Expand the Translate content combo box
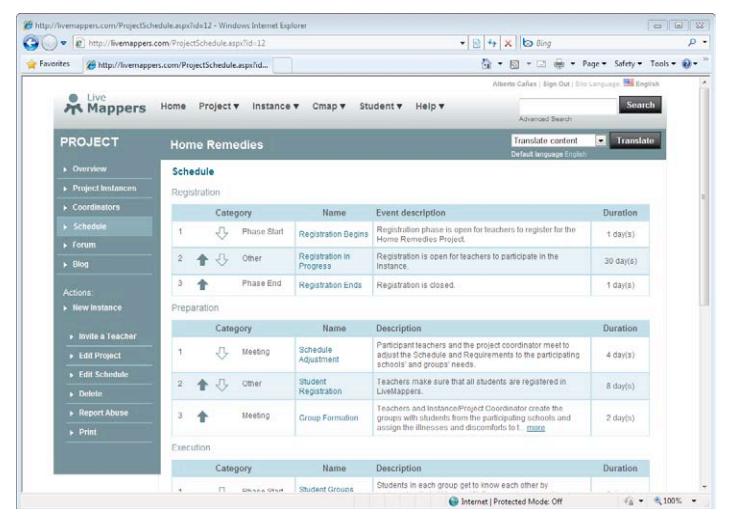Viewport: 734px width, 525px height. (x=601, y=140)
